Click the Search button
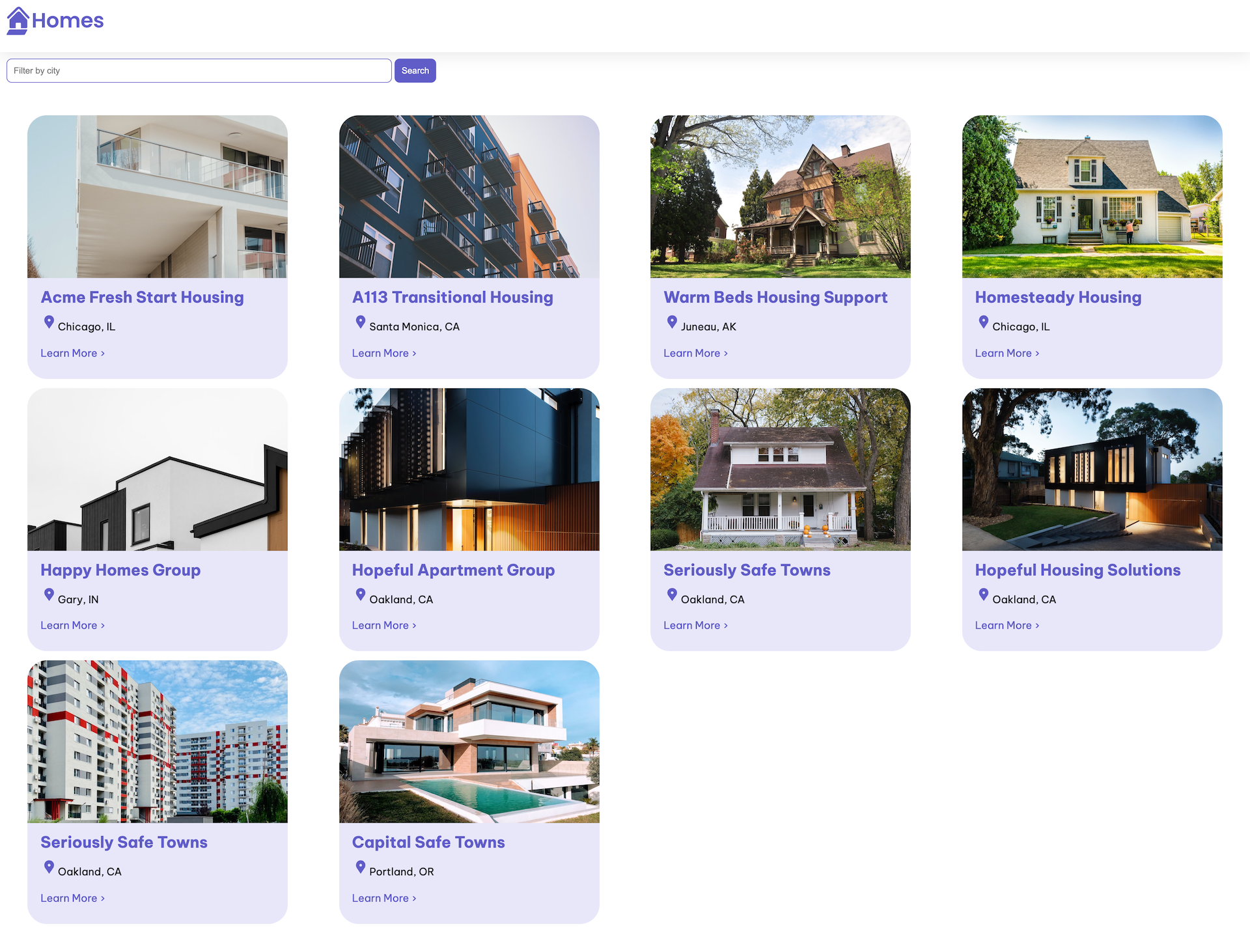1250x952 pixels. [x=415, y=71]
